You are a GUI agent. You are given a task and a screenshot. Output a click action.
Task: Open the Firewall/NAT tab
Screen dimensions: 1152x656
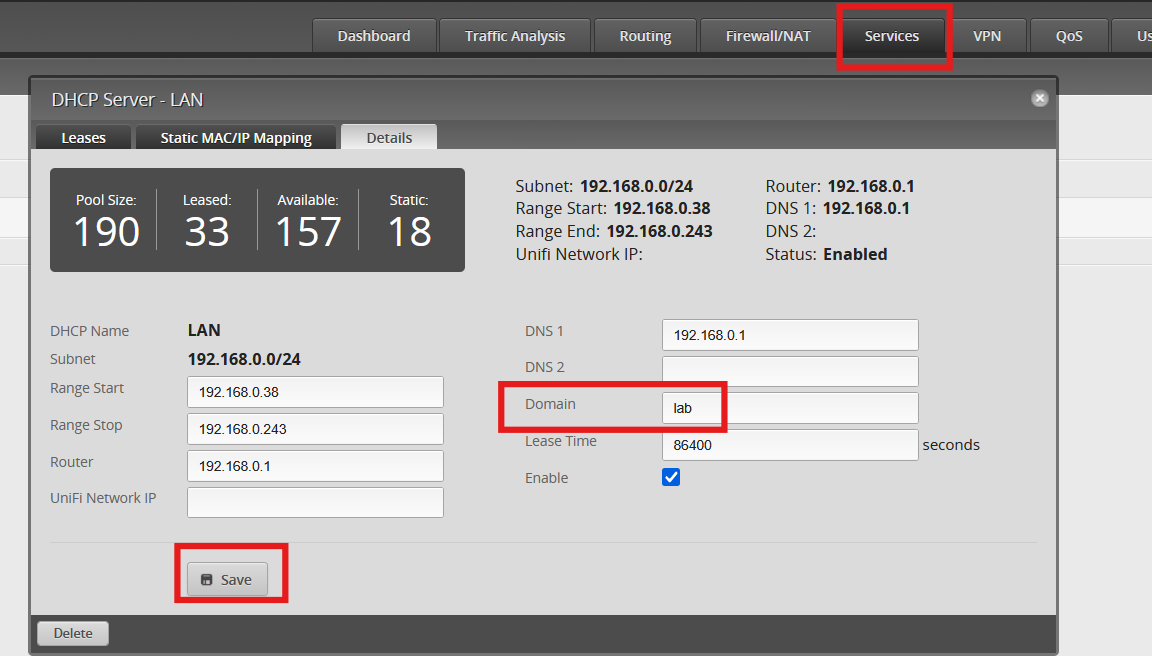pos(768,36)
